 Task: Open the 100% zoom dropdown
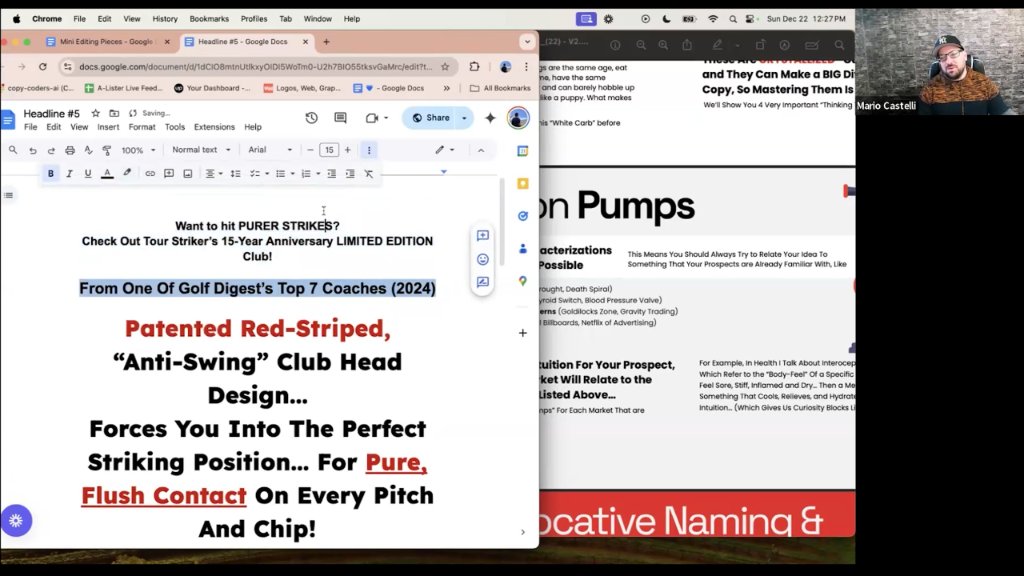coord(138,150)
